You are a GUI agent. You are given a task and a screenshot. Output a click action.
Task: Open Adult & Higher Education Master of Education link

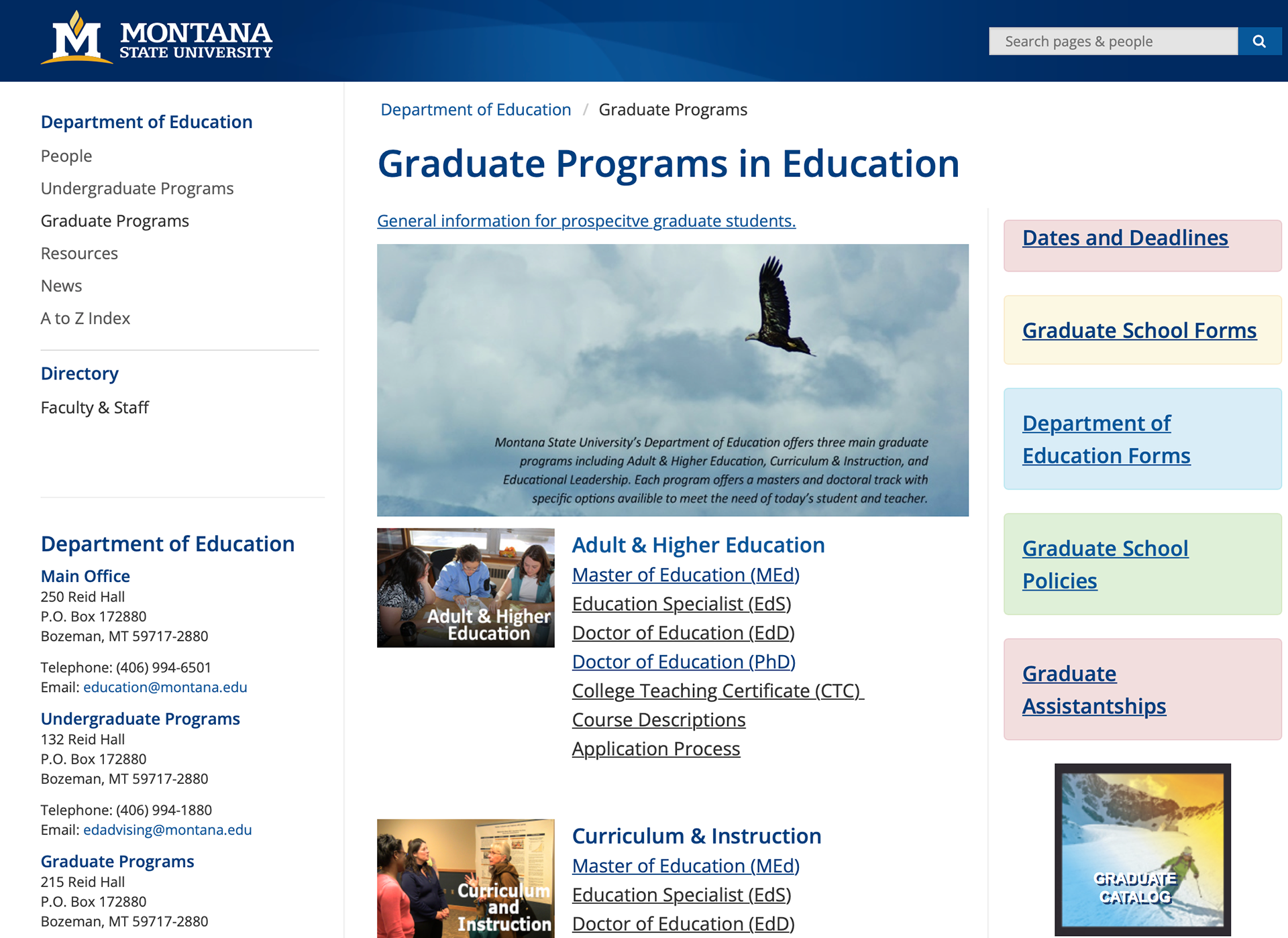click(686, 575)
